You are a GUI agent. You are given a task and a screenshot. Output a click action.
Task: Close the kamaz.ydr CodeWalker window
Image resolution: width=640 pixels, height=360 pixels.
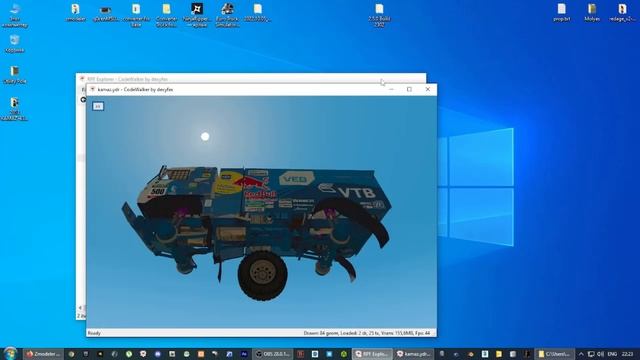(427, 89)
